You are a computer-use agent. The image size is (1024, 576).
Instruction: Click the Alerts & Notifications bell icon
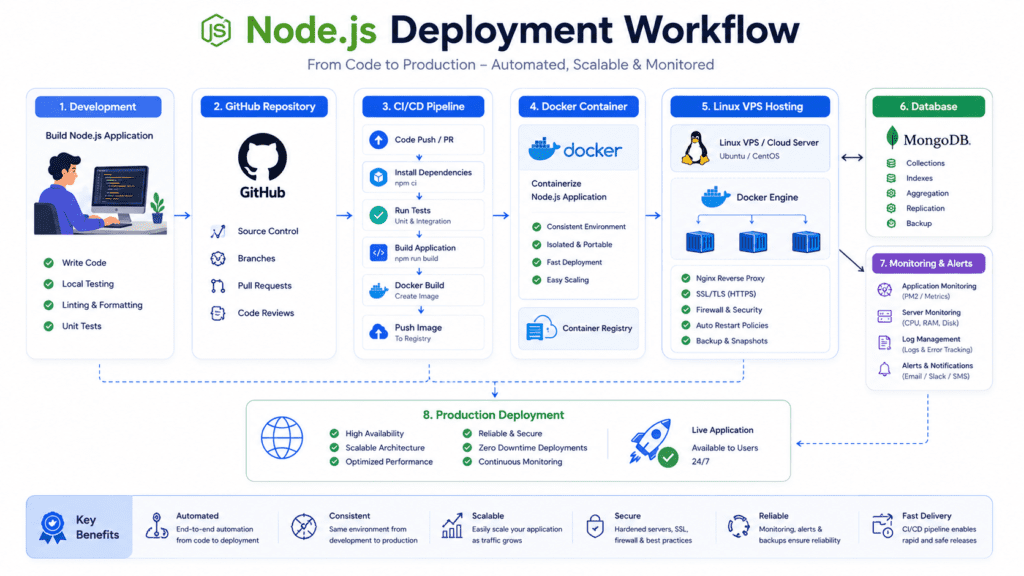click(x=884, y=370)
